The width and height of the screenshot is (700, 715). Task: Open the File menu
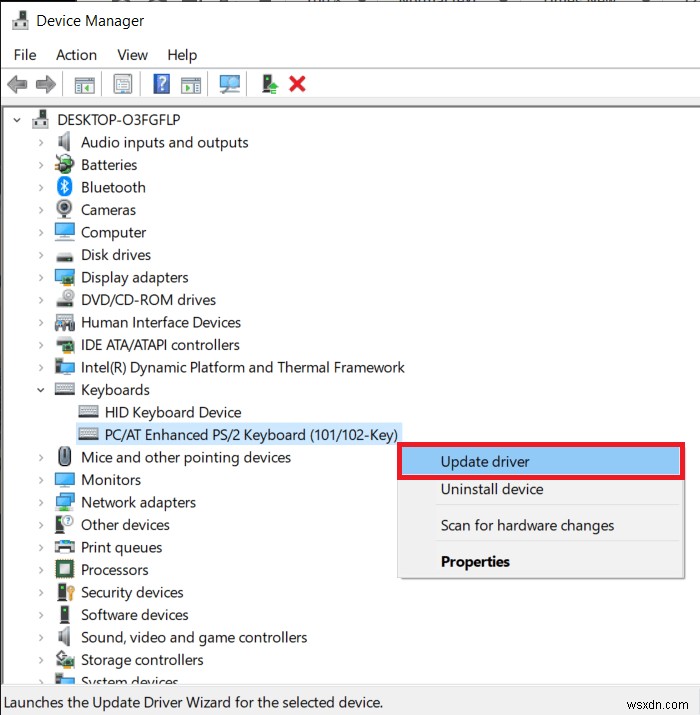click(25, 55)
